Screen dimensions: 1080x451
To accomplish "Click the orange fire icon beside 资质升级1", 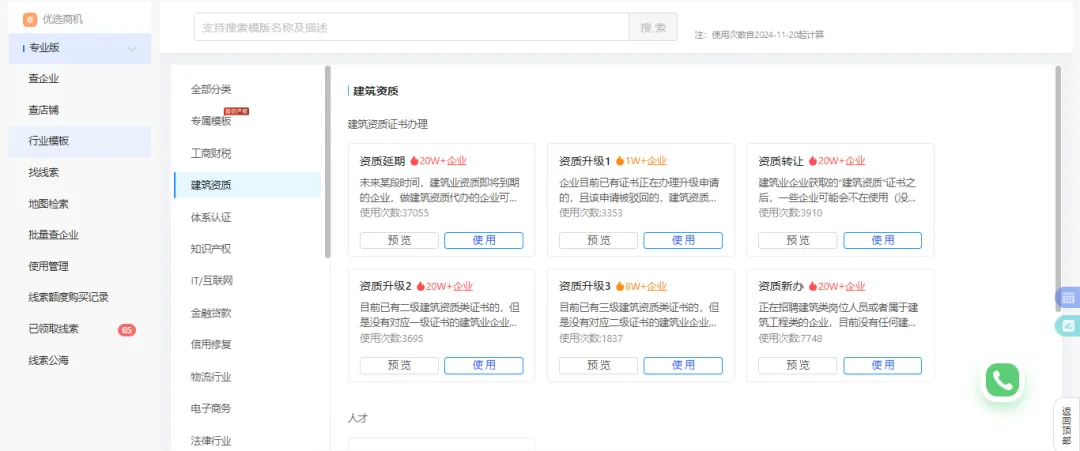I will click(619, 161).
